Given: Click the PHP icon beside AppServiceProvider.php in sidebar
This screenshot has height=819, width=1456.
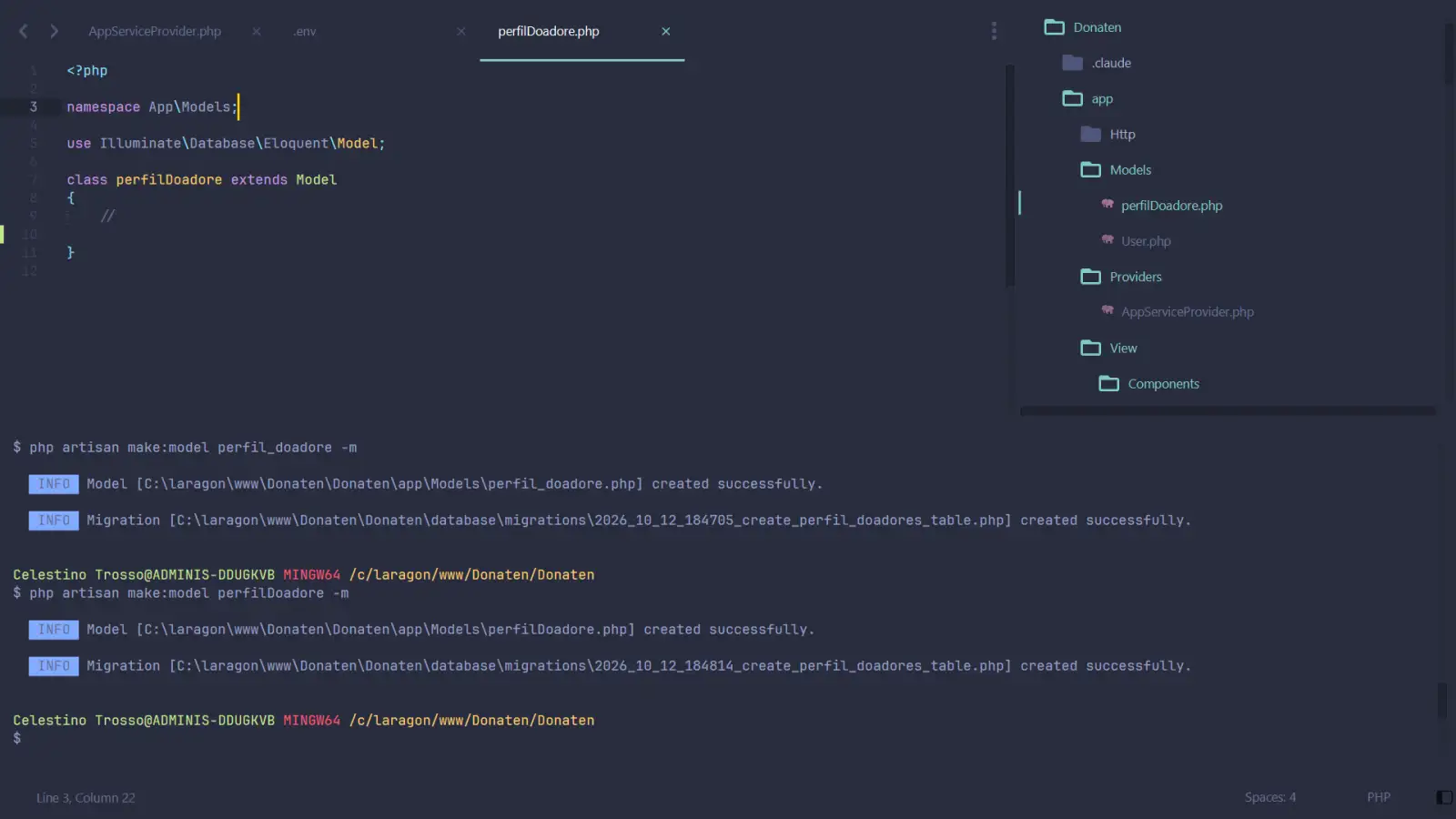Looking at the screenshot, I should tap(1107, 310).
